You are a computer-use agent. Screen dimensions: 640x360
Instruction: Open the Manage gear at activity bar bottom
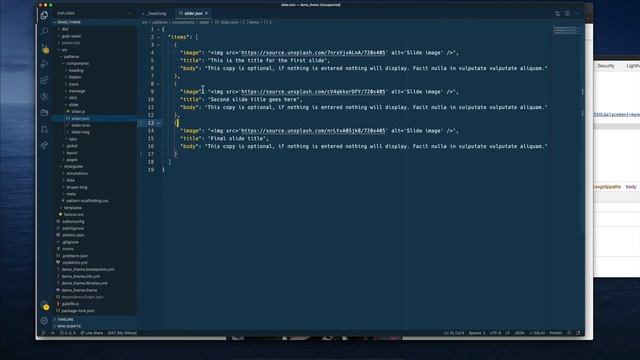(44, 321)
